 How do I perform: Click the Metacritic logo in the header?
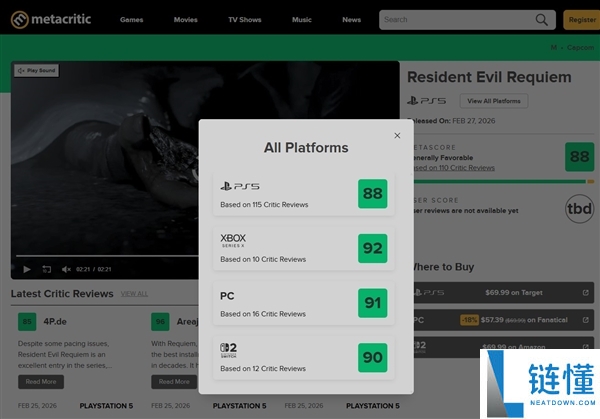point(51,19)
